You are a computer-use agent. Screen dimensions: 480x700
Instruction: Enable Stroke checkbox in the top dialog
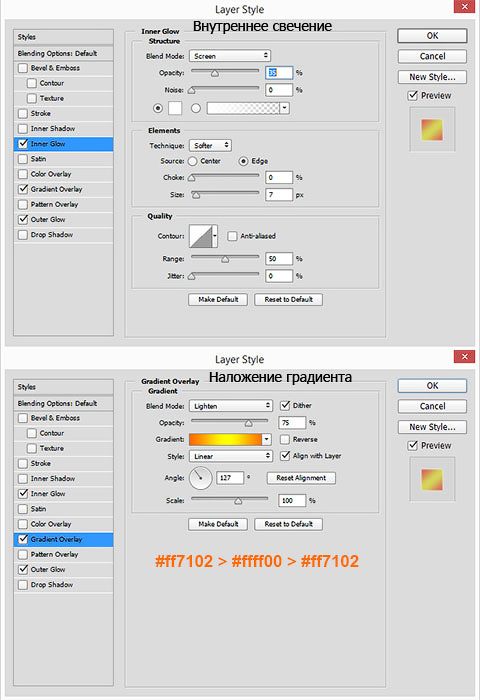coord(23,113)
